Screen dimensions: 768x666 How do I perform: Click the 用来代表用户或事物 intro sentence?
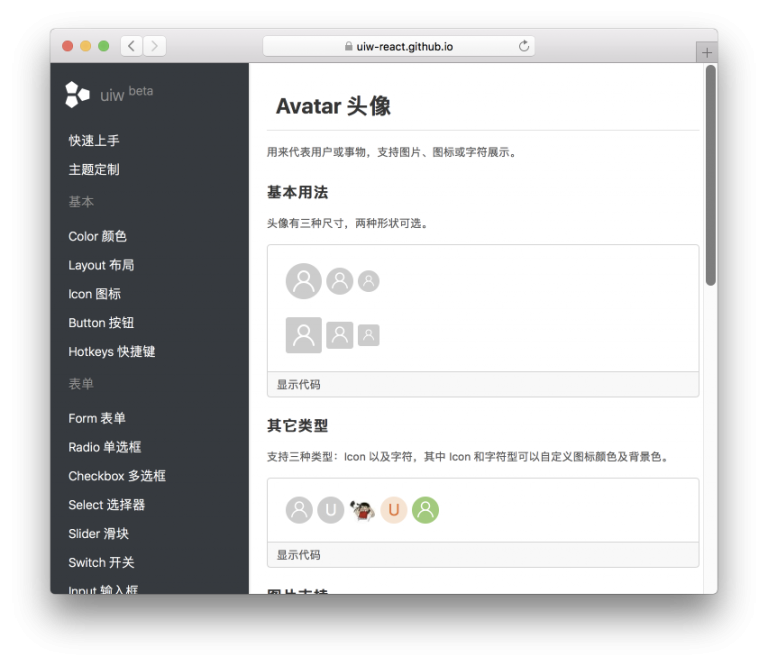tap(392, 152)
